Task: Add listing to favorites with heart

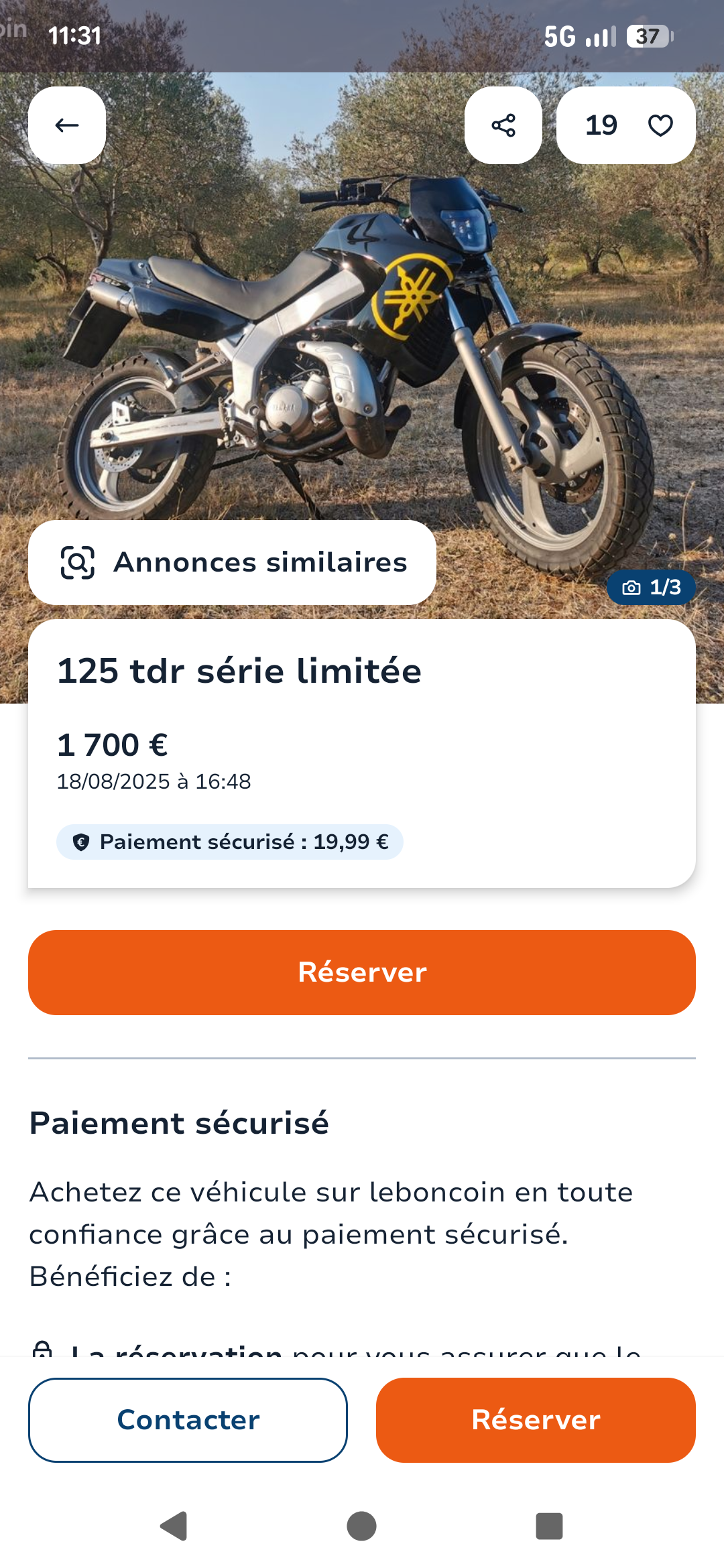Action: (660, 125)
